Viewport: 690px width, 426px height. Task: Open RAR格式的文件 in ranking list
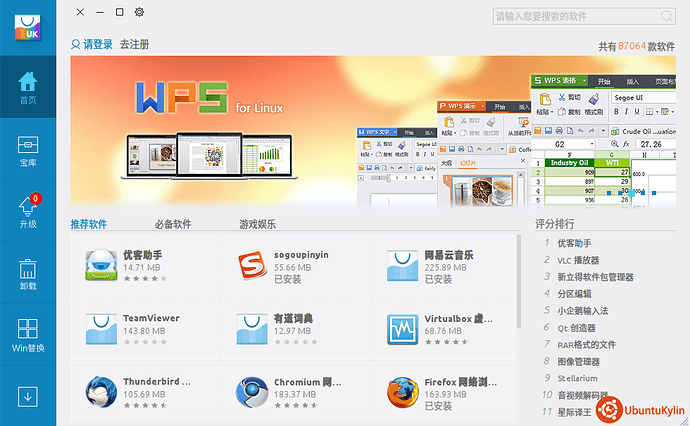click(586, 345)
